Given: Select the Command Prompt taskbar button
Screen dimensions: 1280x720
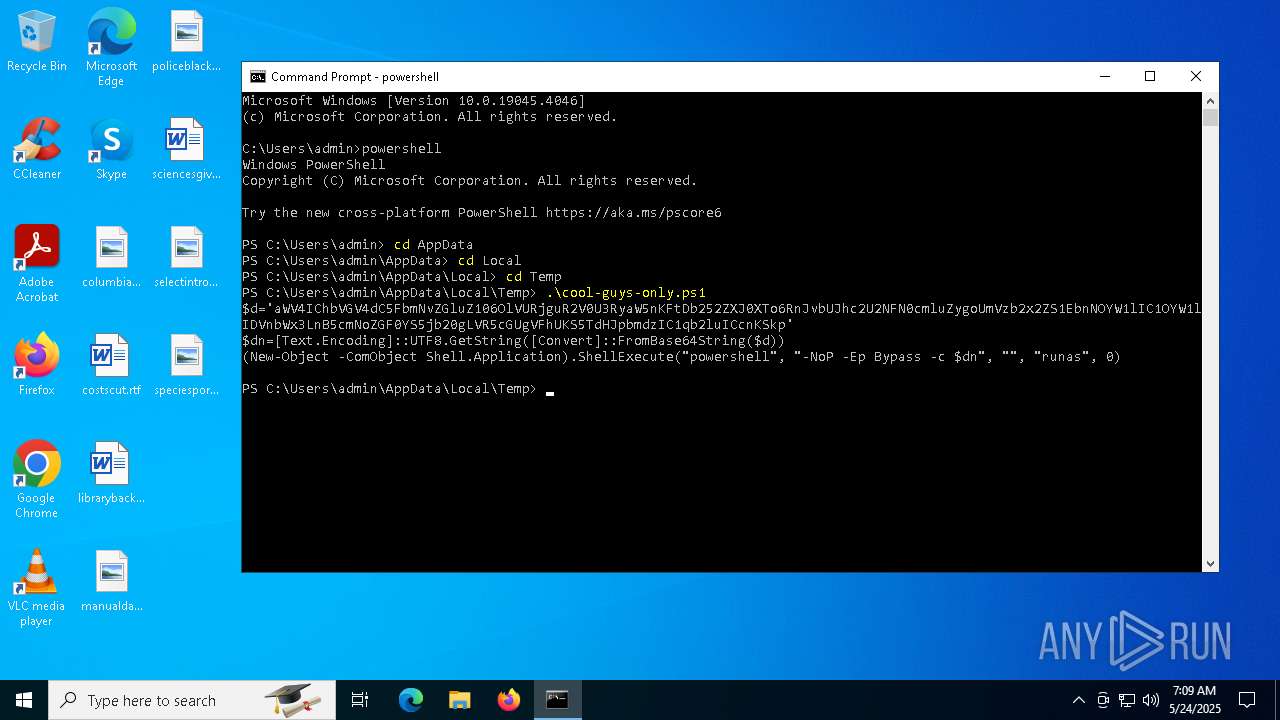Looking at the screenshot, I should pyautogui.click(x=557, y=700).
